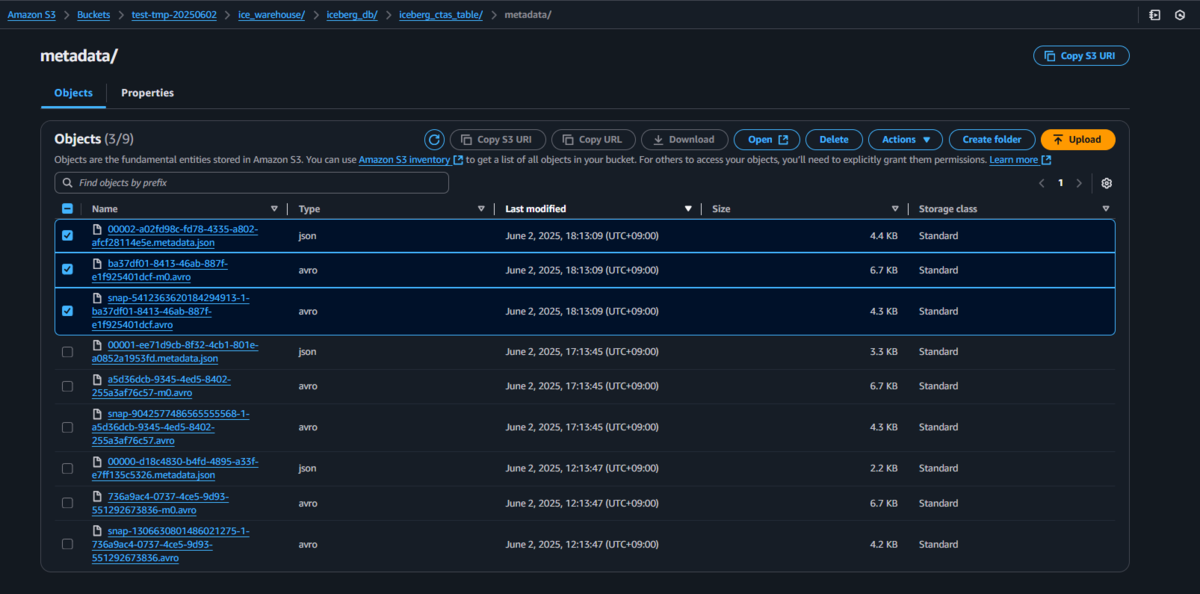
Task: Click the top-right clock icon
Action: [x=1180, y=15]
